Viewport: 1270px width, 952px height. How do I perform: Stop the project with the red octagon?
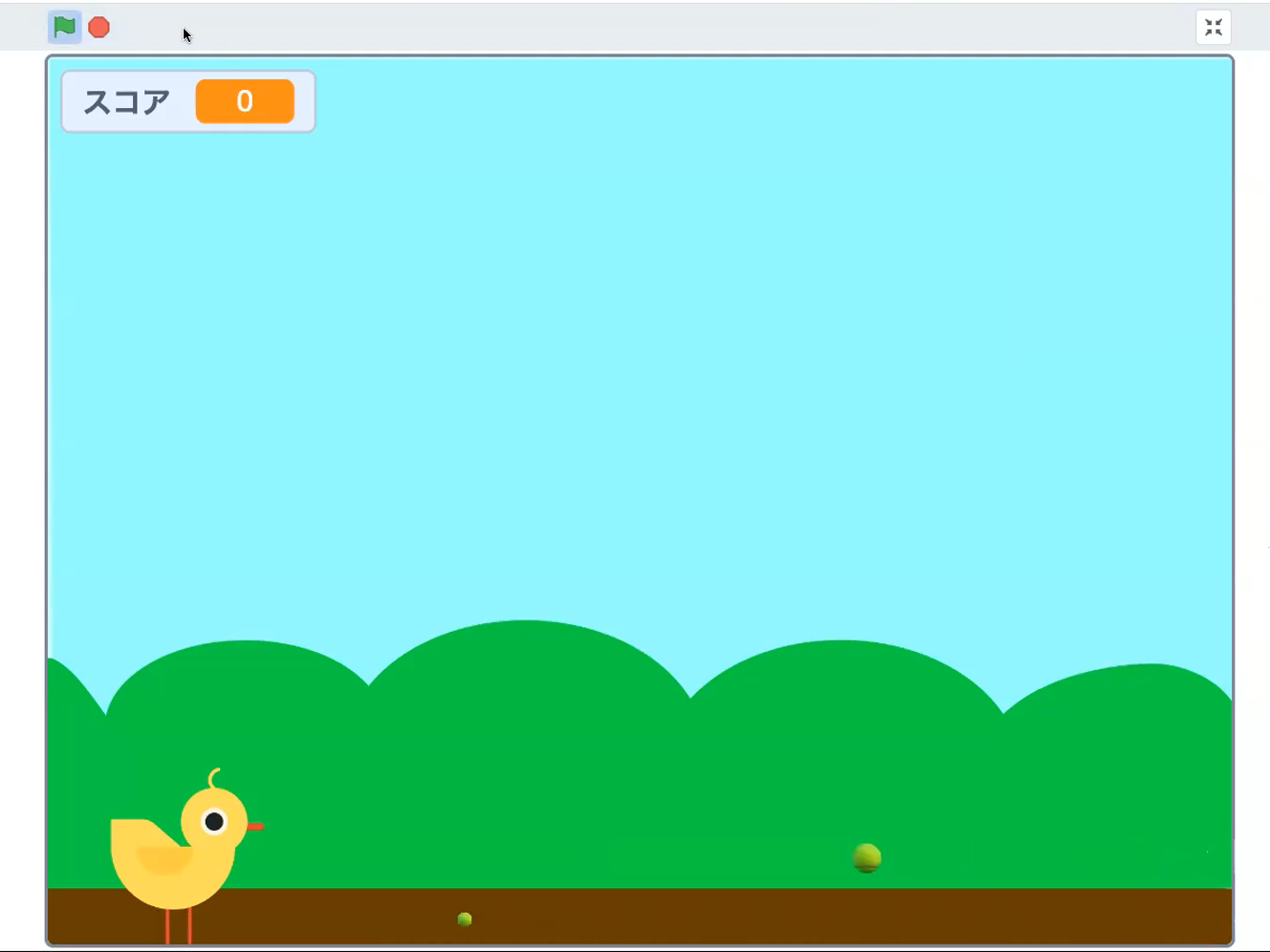[x=99, y=27]
